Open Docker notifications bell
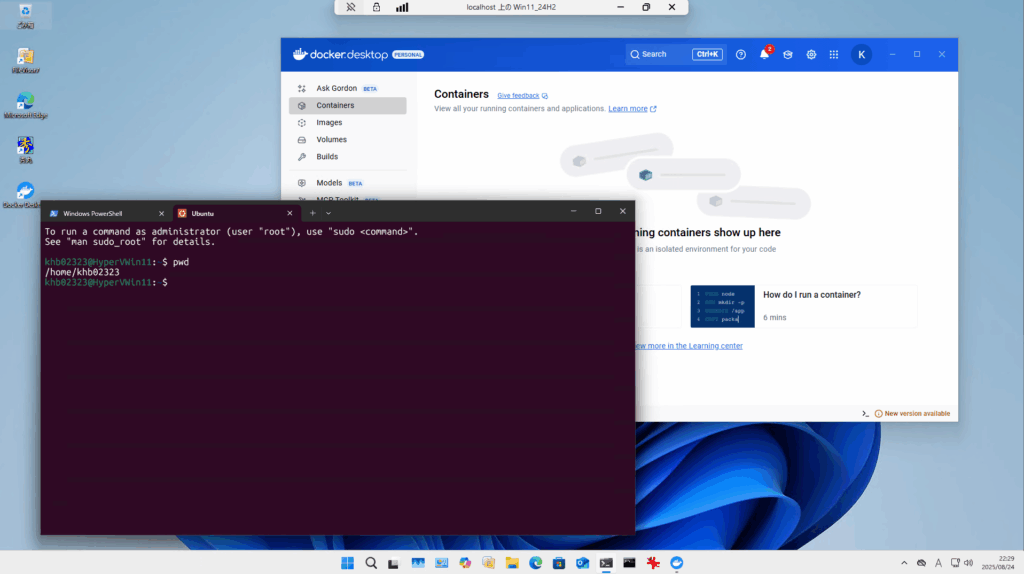 click(x=764, y=54)
